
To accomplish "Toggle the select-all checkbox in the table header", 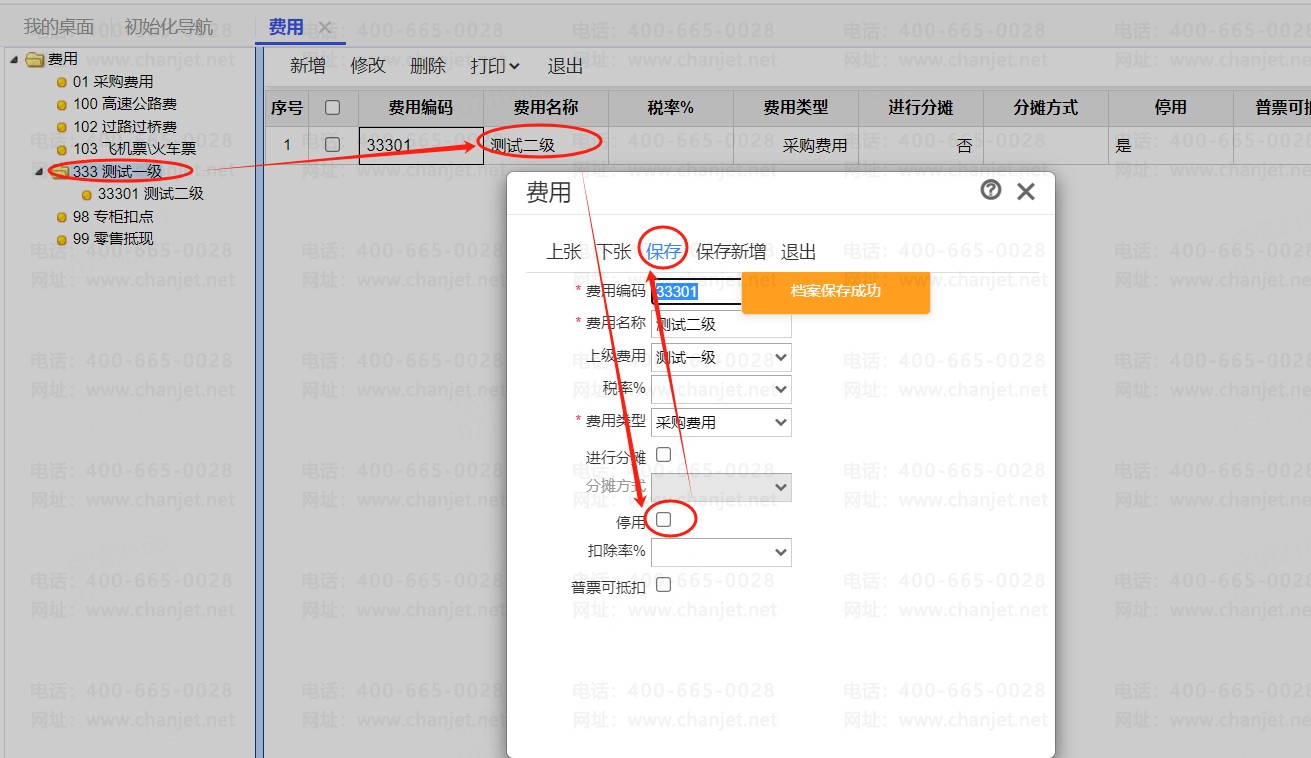I will 333,107.
